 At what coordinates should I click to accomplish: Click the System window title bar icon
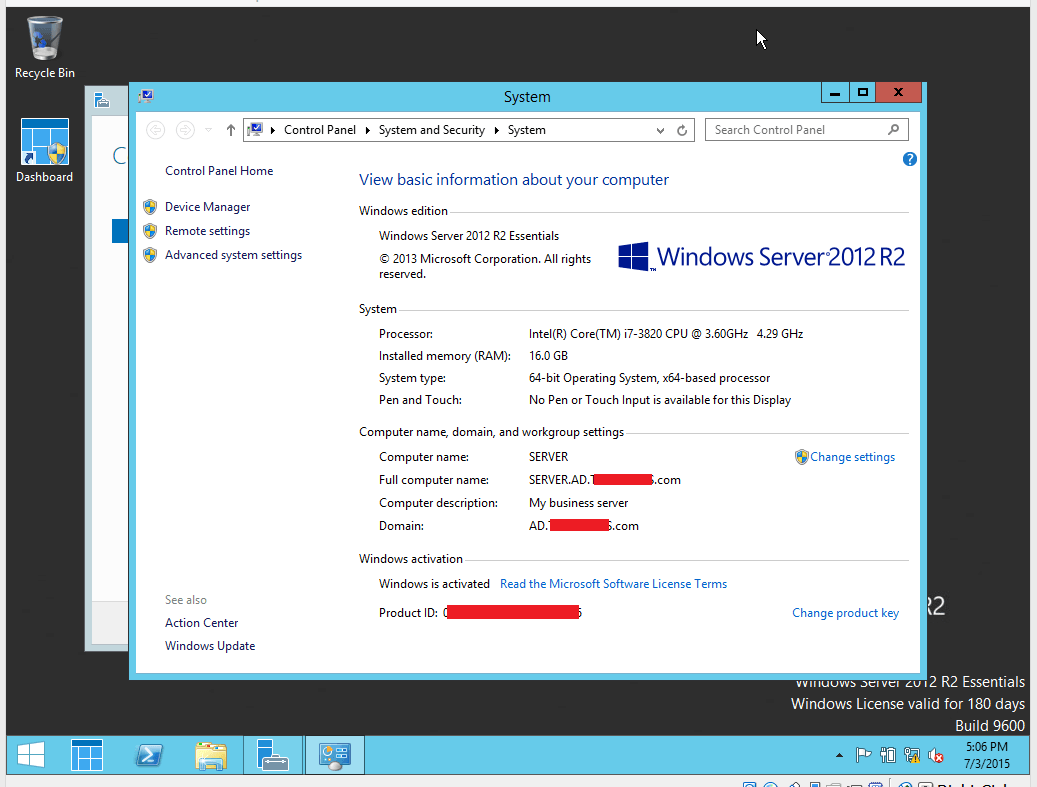[146, 97]
